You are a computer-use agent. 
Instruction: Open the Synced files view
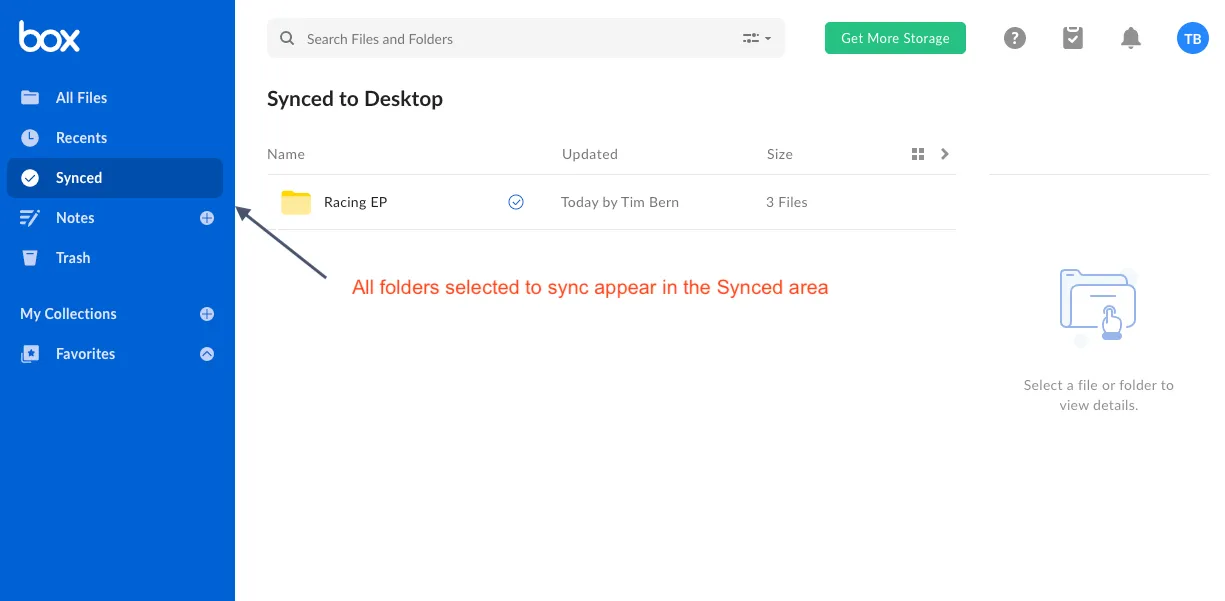pyautogui.click(x=80, y=177)
